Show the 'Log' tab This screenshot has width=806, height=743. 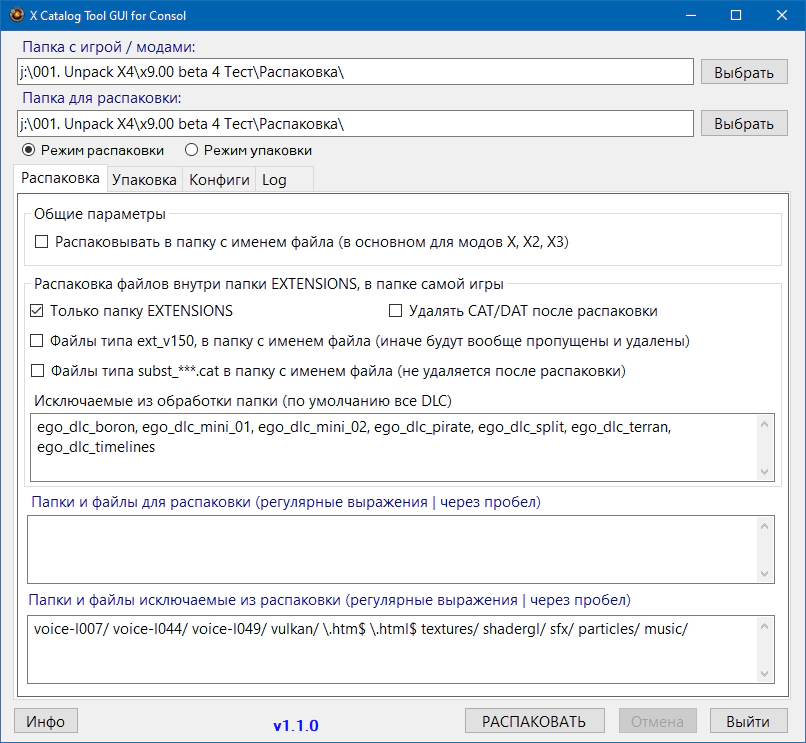(274, 180)
